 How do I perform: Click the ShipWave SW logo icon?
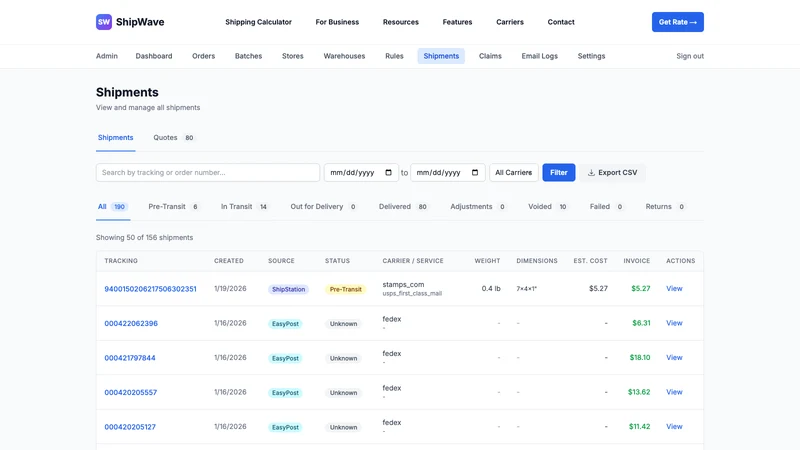(x=104, y=22)
